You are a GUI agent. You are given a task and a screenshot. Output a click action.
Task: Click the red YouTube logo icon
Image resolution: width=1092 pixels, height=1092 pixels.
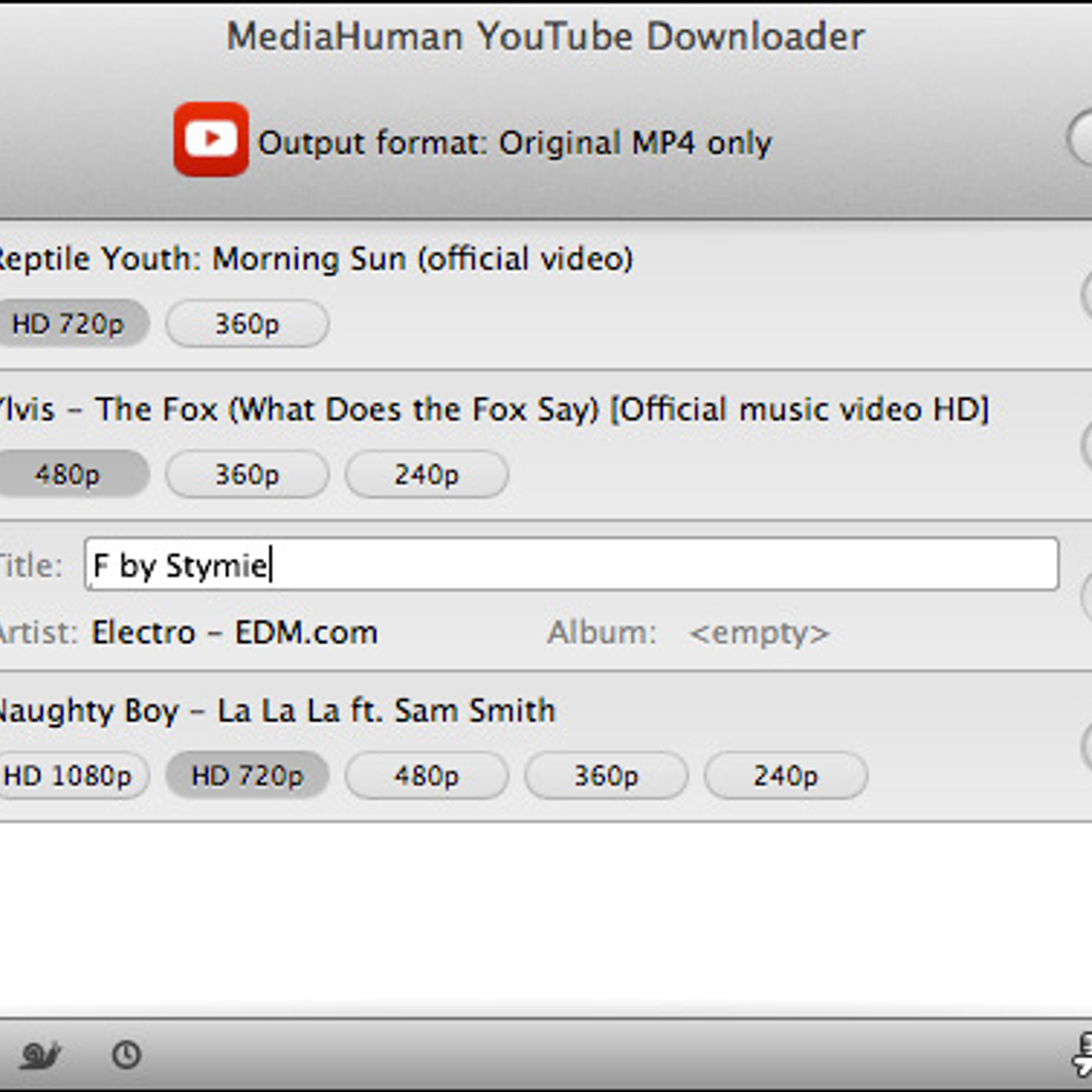[211, 139]
